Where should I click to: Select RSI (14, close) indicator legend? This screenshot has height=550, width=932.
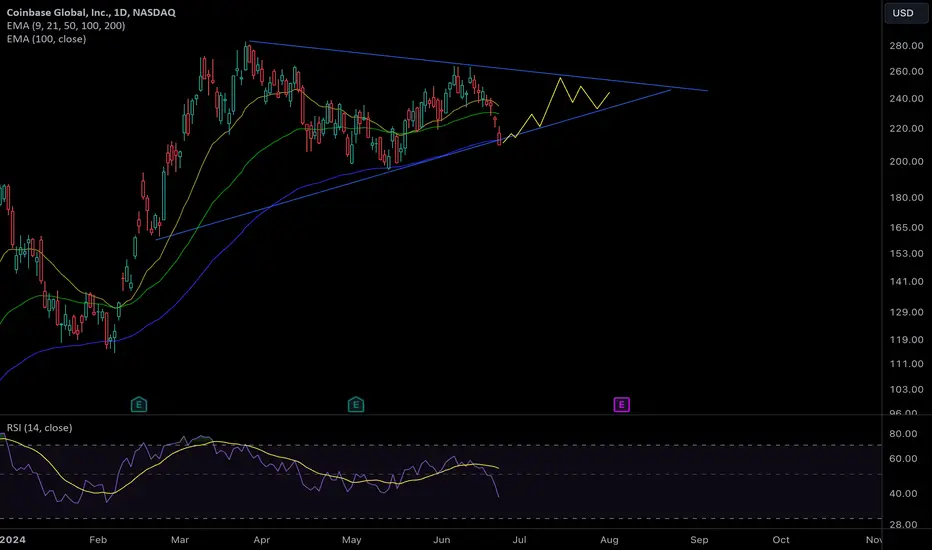coord(39,428)
